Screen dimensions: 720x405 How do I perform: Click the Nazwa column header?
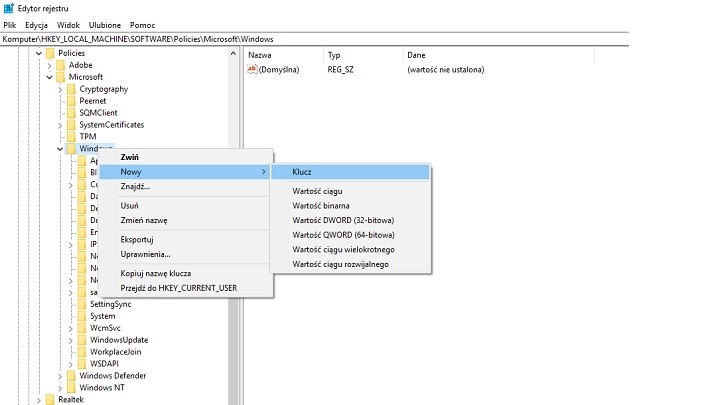284,55
